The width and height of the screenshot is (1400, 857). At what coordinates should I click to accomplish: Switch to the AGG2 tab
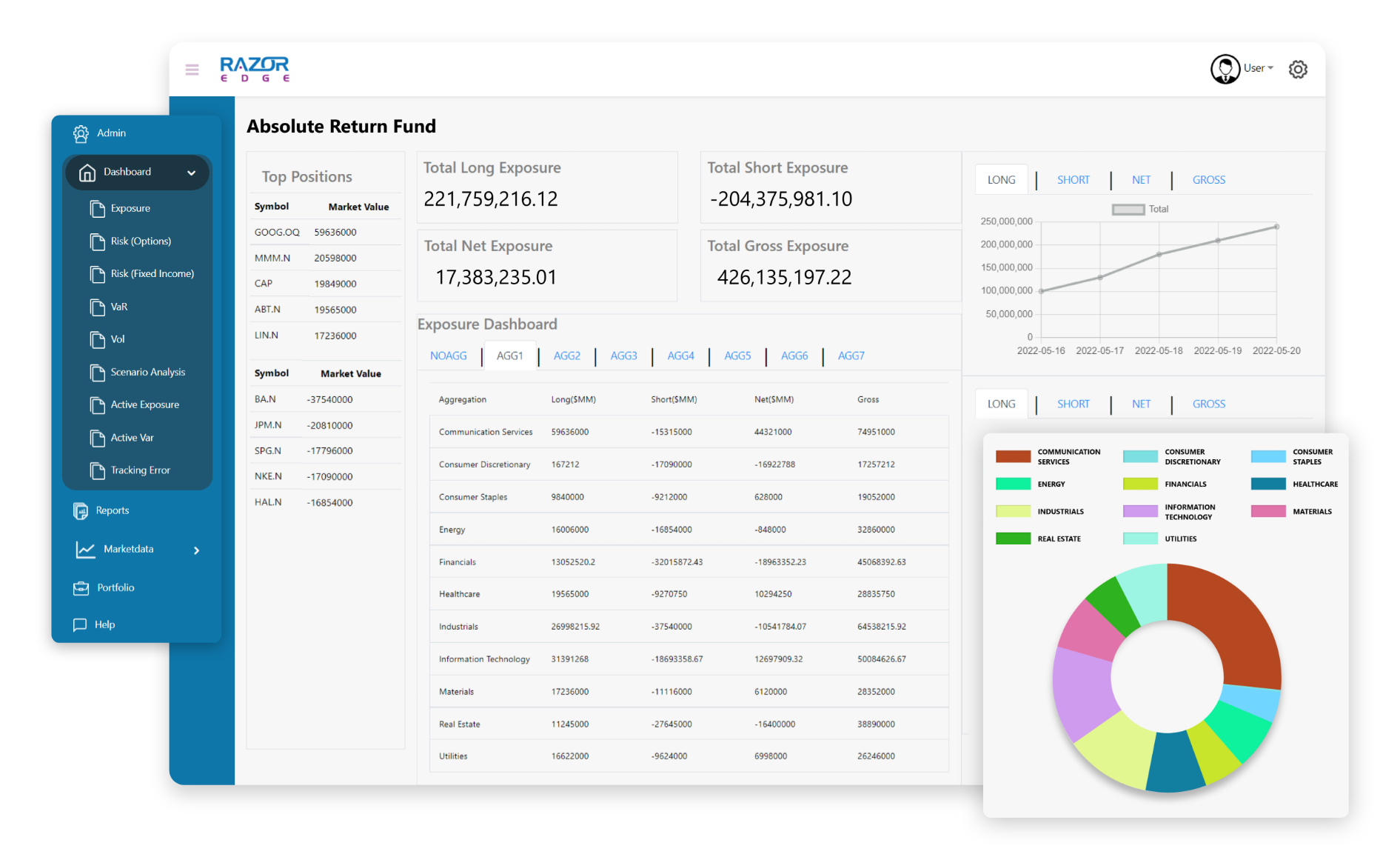pyautogui.click(x=566, y=356)
